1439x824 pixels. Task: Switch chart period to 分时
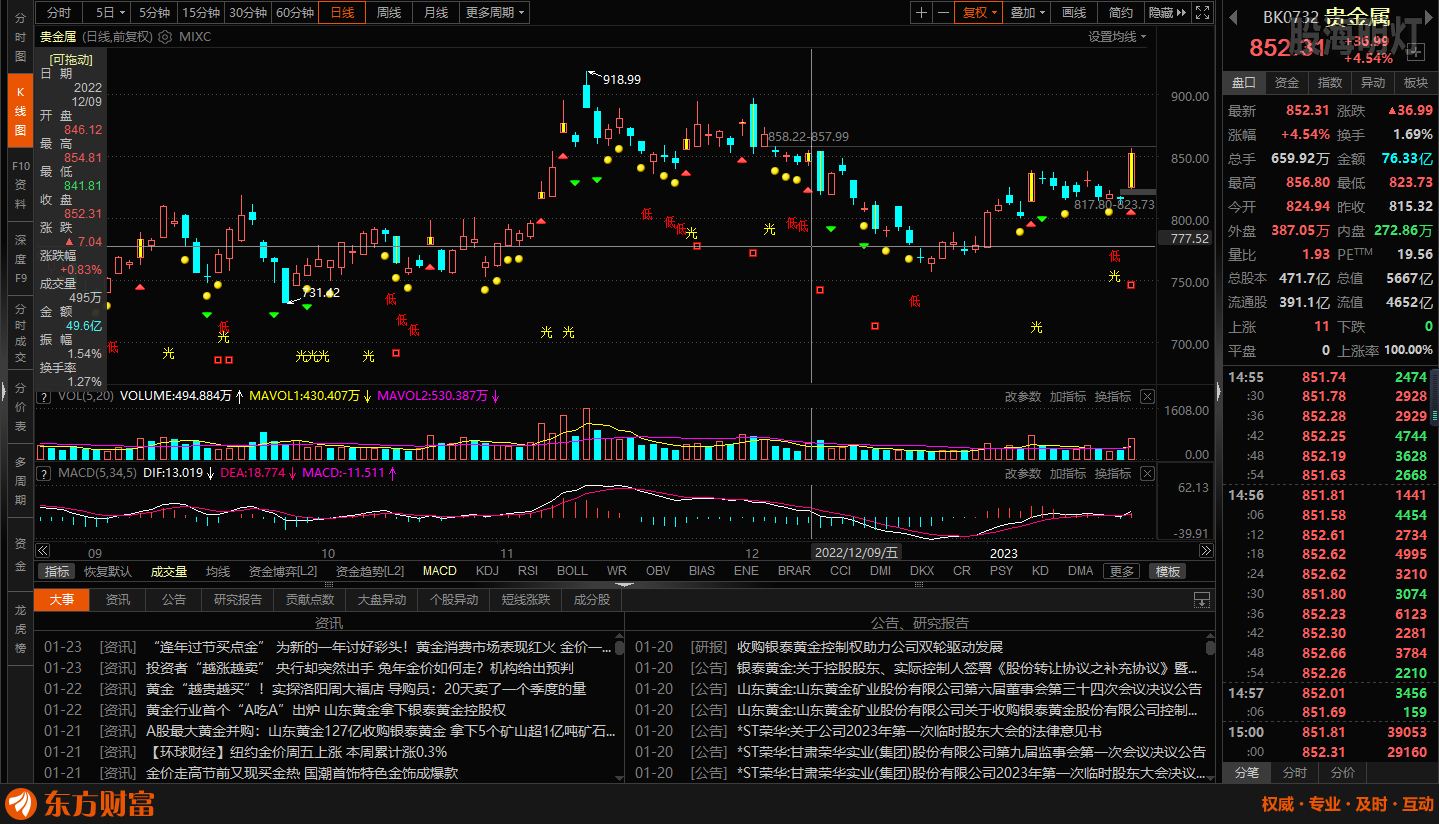click(x=59, y=12)
